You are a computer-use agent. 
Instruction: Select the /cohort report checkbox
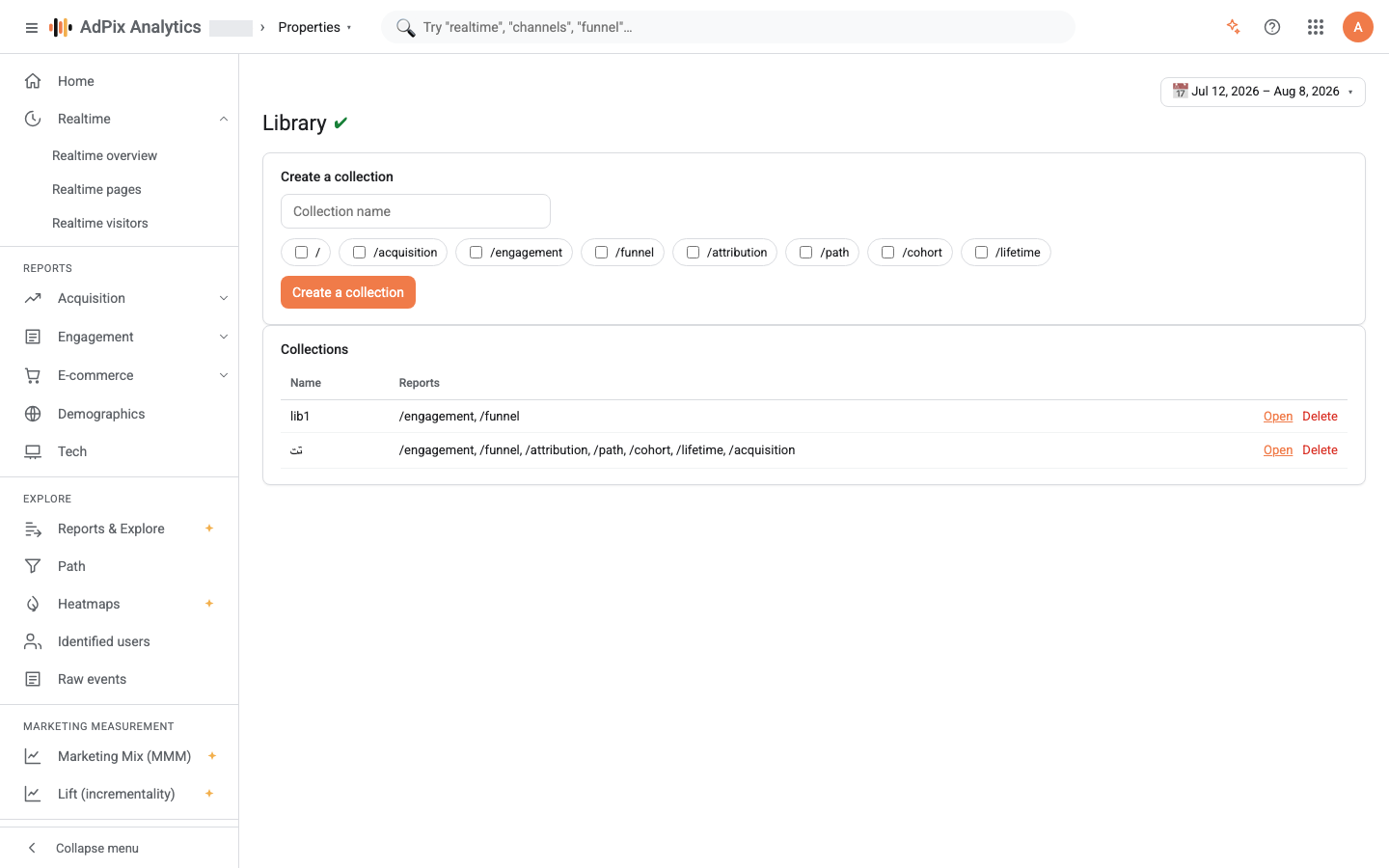tap(887, 253)
